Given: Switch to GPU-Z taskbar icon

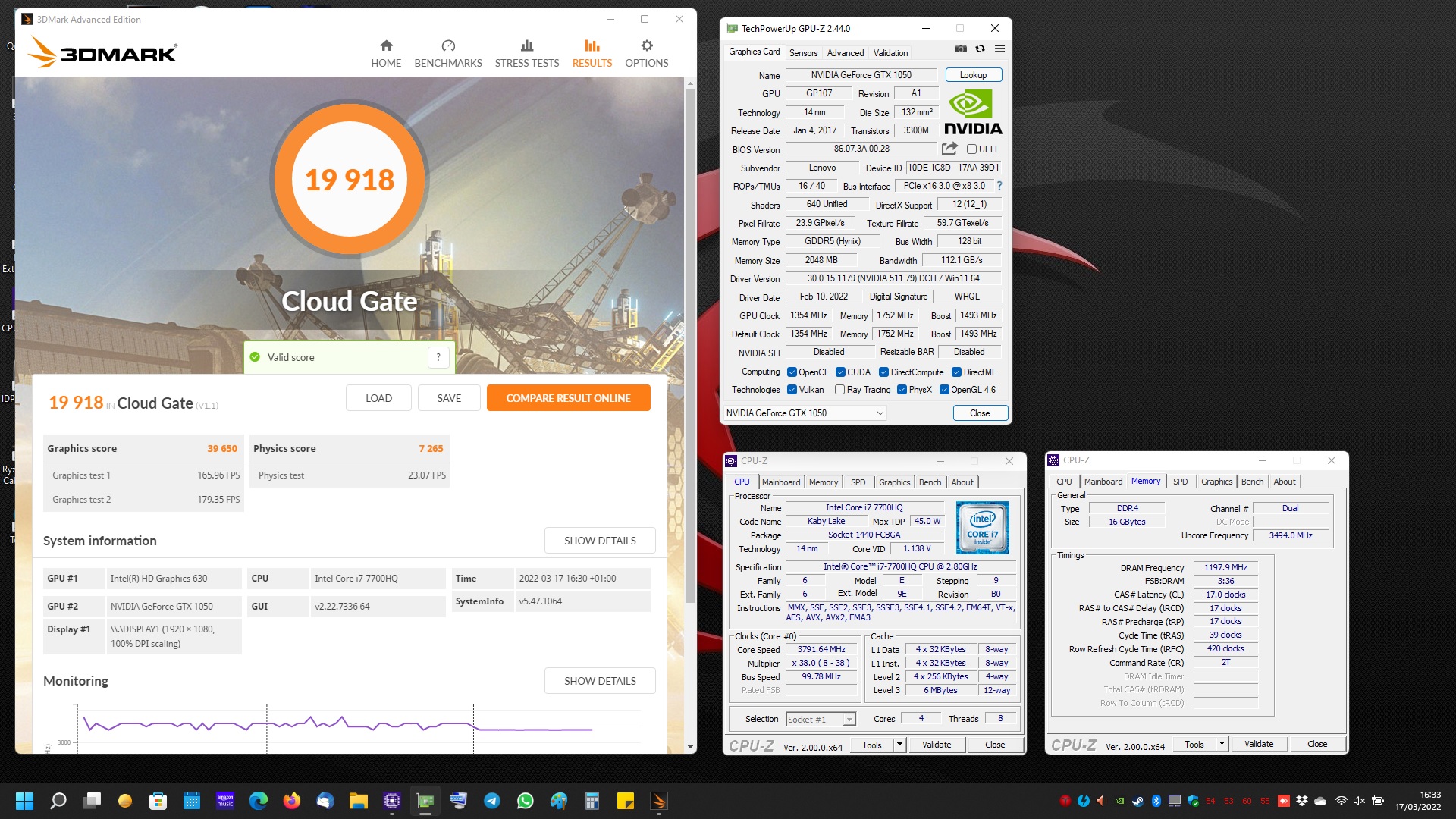Looking at the screenshot, I should [x=425, y=801].
